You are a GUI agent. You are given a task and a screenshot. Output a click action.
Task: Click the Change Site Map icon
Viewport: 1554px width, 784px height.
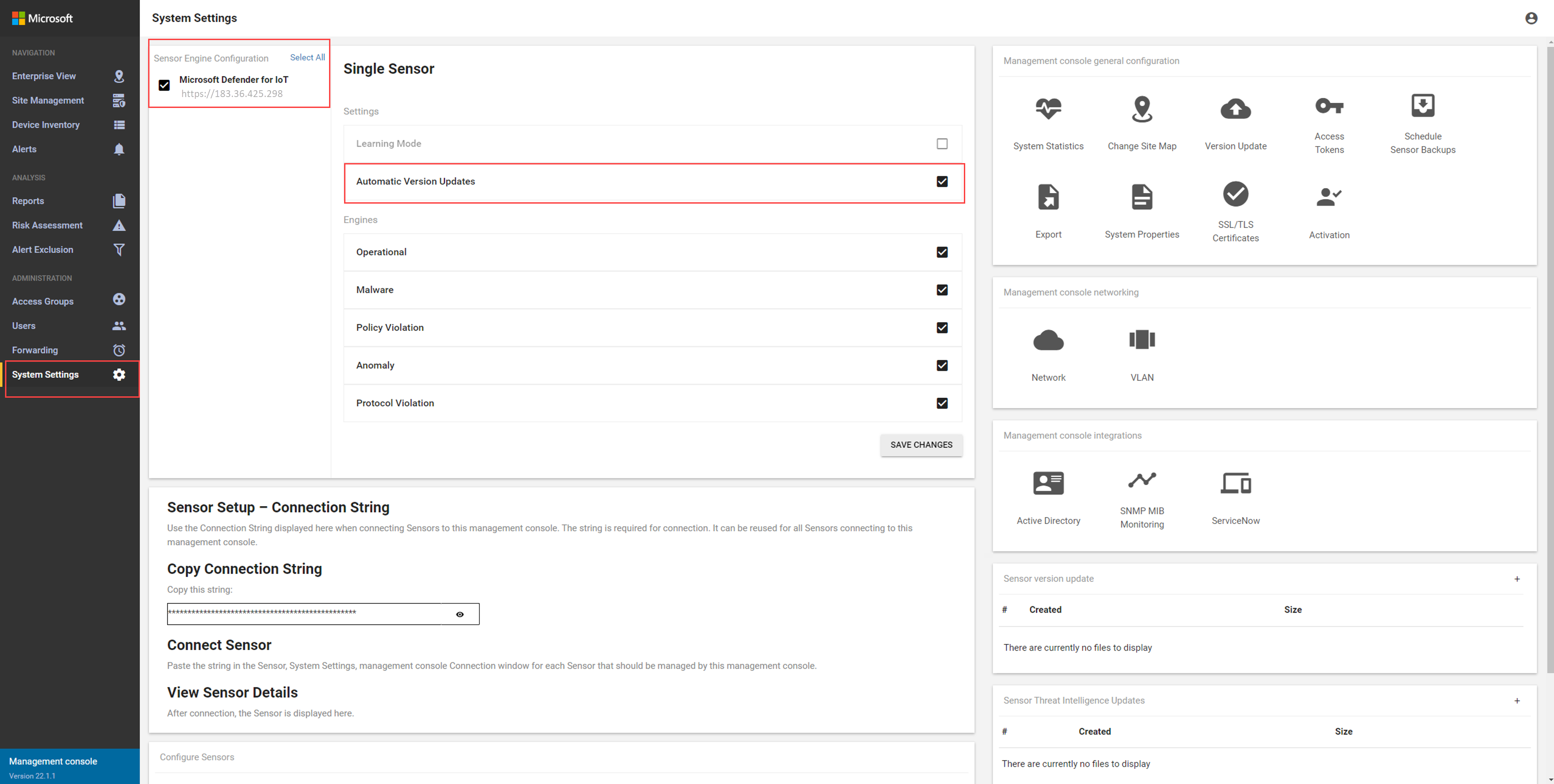tap(1142, 109)
